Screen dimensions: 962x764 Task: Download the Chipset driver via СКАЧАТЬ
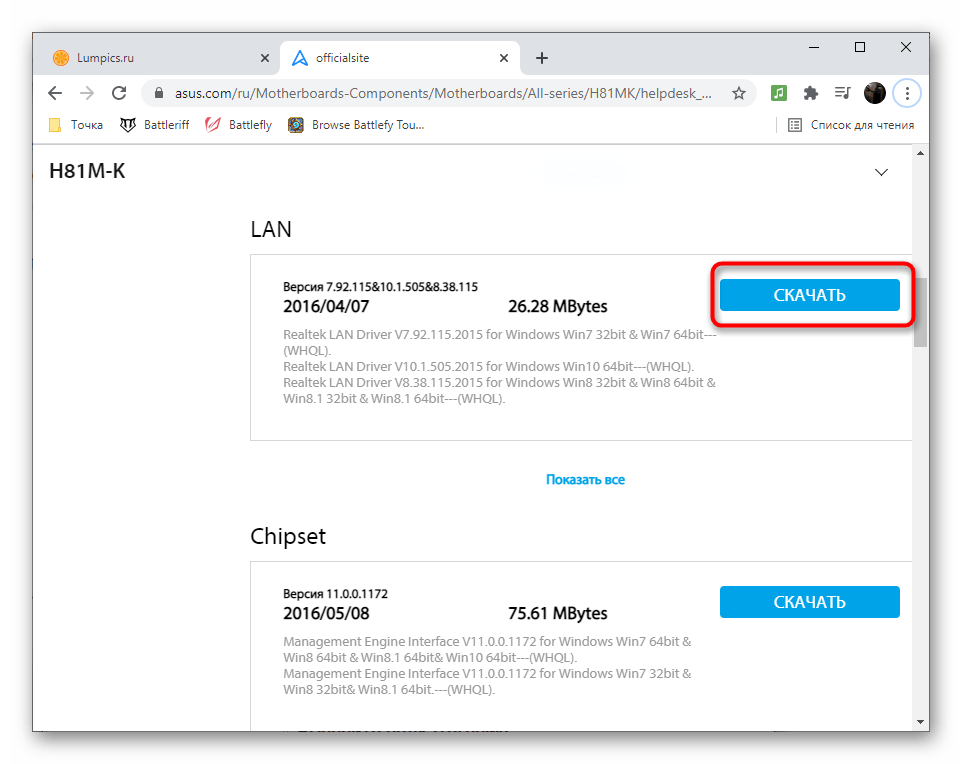pyautogui.click(x=809, y=602)
